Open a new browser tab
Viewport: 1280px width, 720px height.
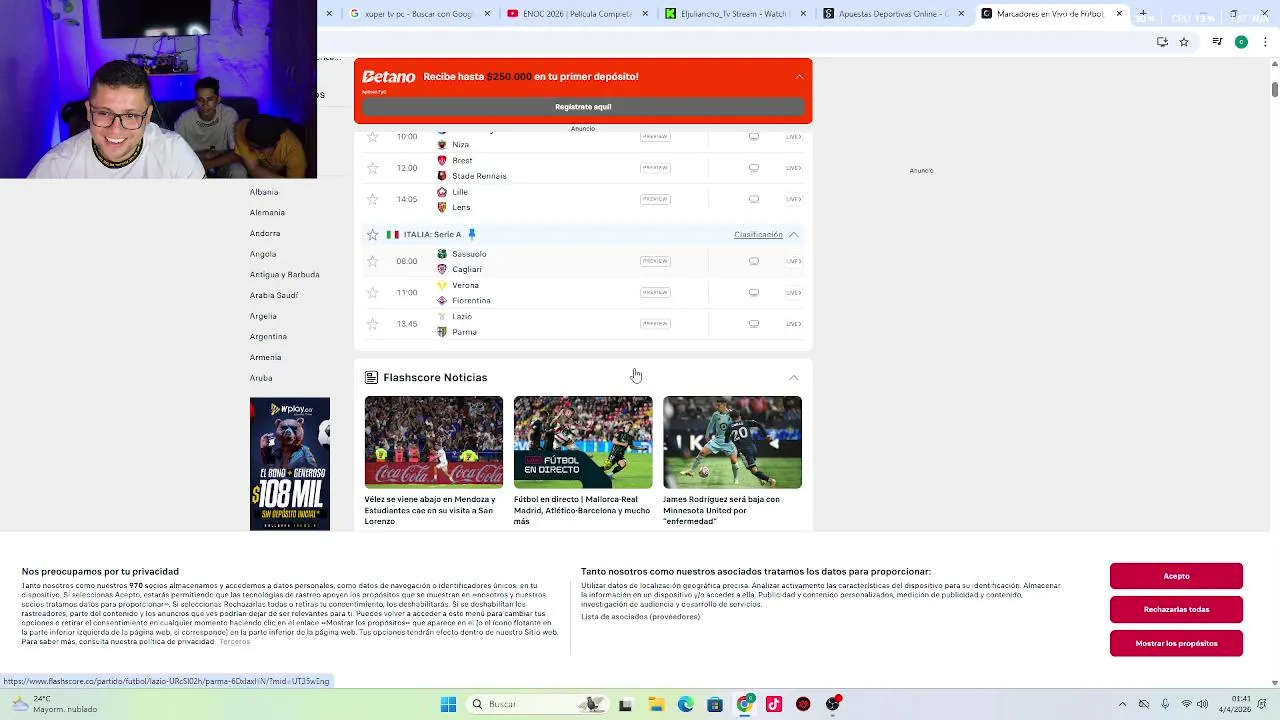click(1143, 14)
